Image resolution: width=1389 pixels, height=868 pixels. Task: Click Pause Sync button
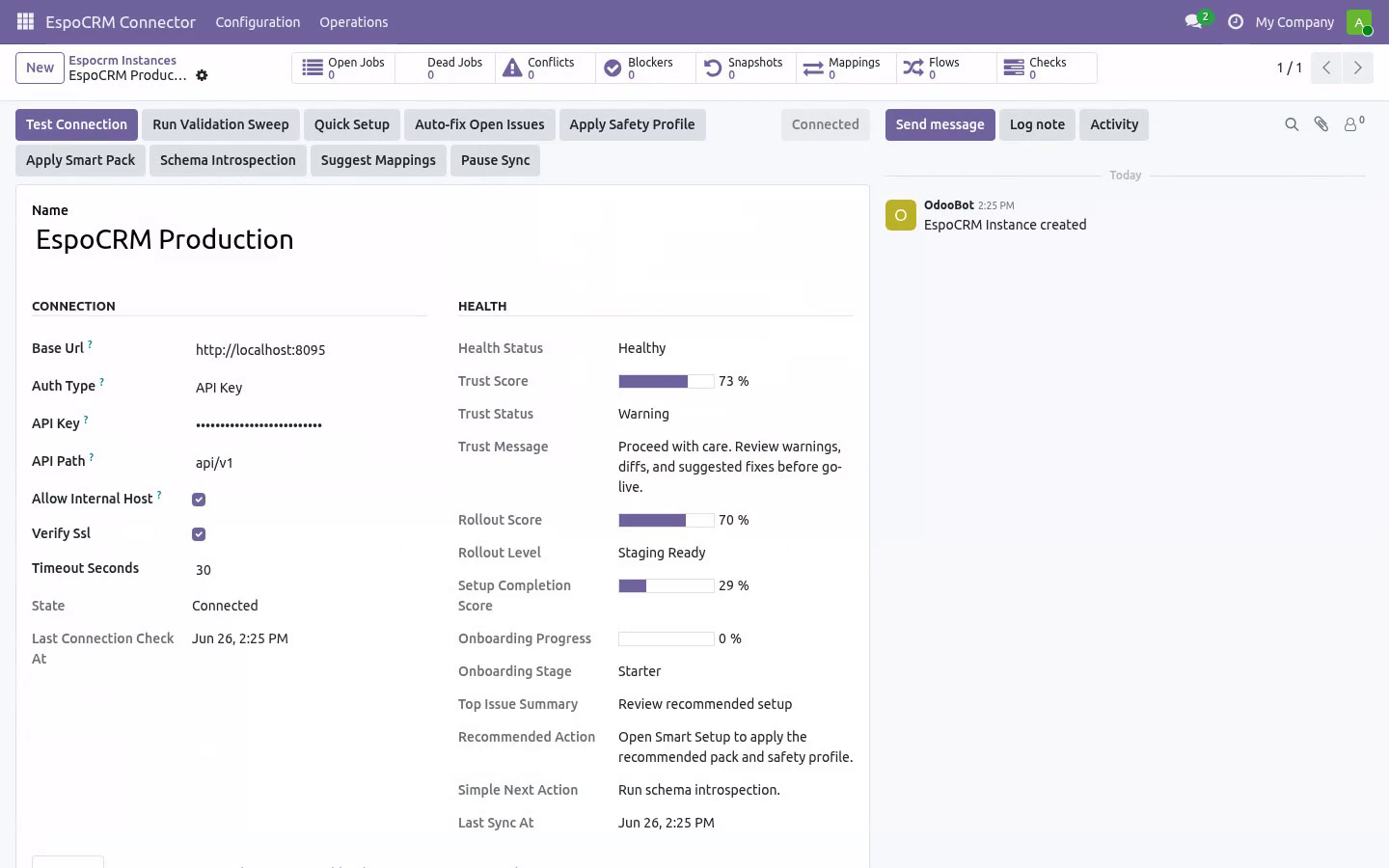(x=495, y=160)
